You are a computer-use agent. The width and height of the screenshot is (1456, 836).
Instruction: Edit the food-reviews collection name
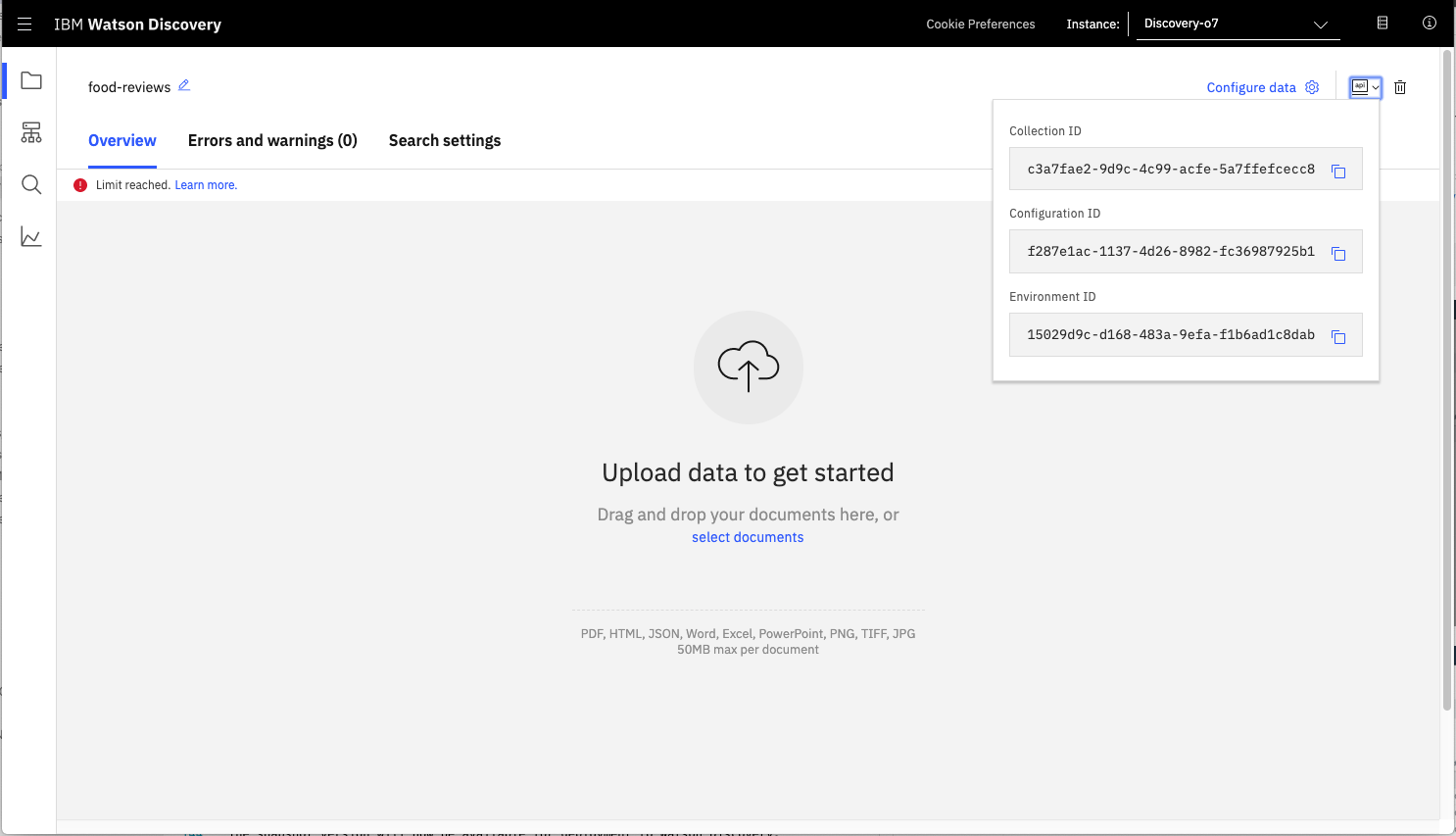[184, 85]
